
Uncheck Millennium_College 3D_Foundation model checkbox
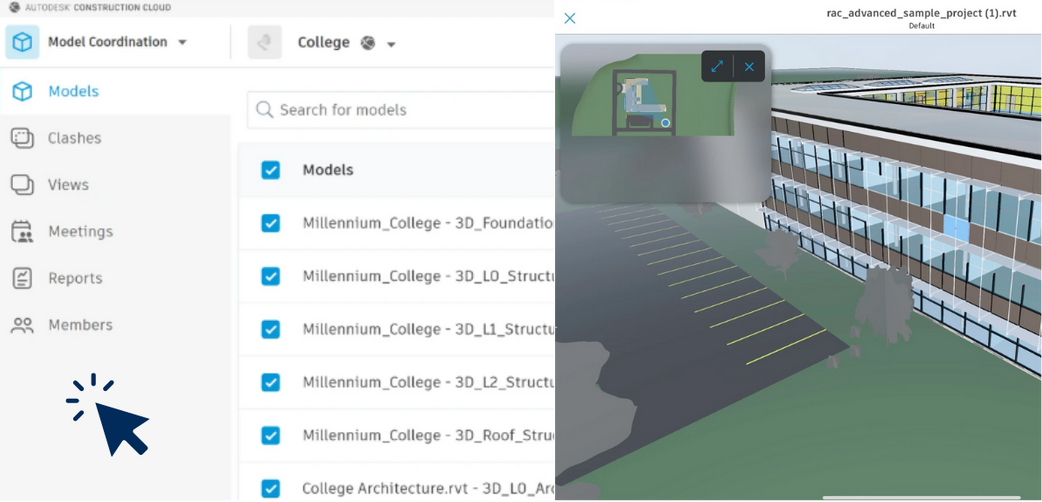tap(270, 223)
